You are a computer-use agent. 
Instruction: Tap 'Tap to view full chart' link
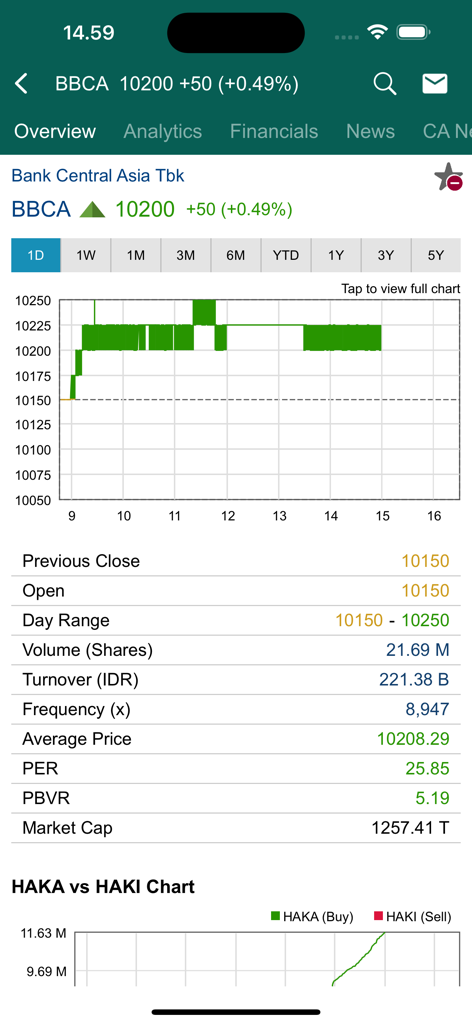(400, 289)
